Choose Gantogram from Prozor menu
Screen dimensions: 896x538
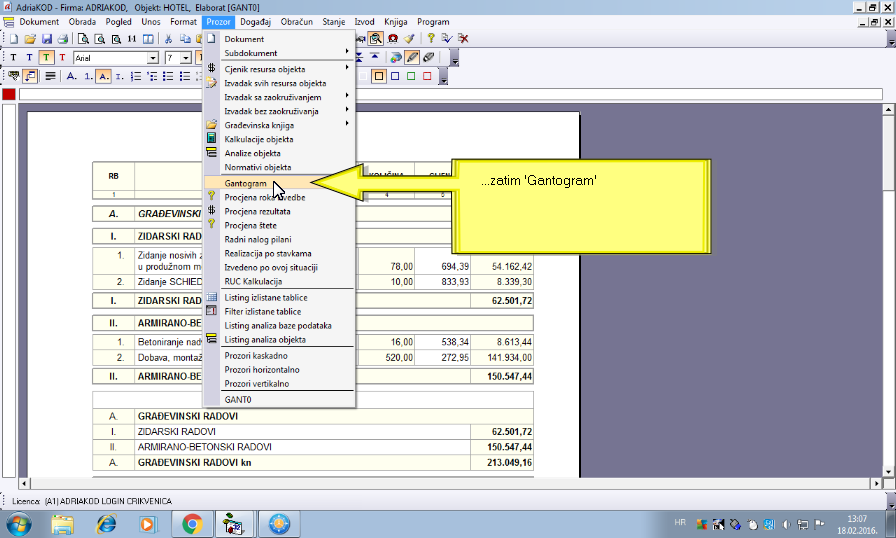coord(279,183)
